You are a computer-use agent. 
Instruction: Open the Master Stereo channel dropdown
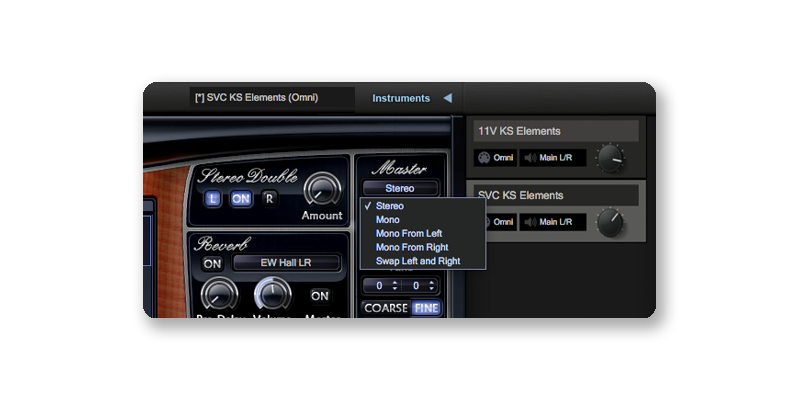coord(400,187)
